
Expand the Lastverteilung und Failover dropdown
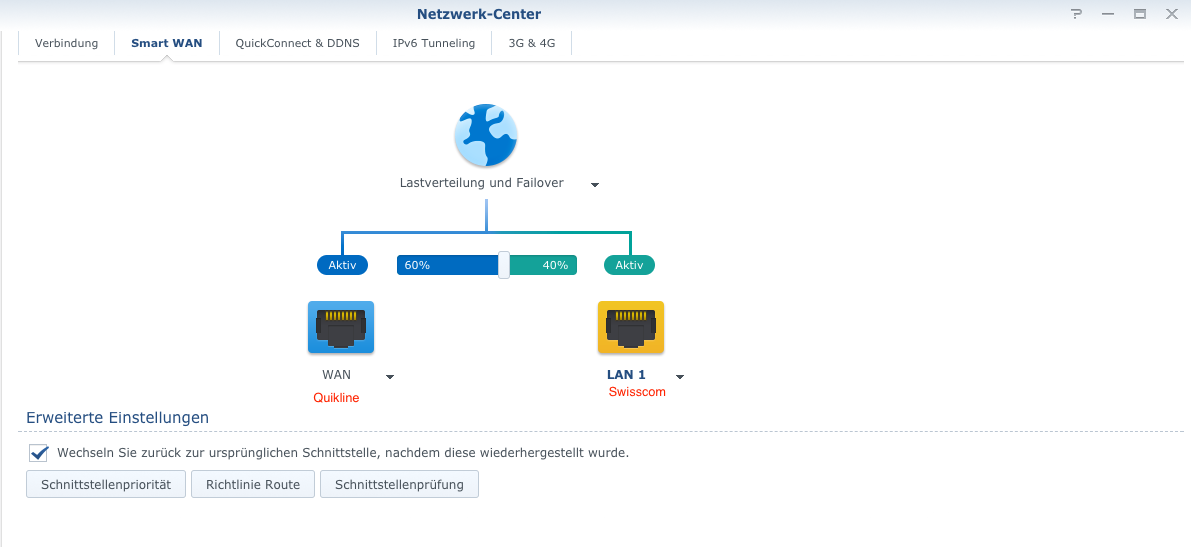tap(595, 185)
